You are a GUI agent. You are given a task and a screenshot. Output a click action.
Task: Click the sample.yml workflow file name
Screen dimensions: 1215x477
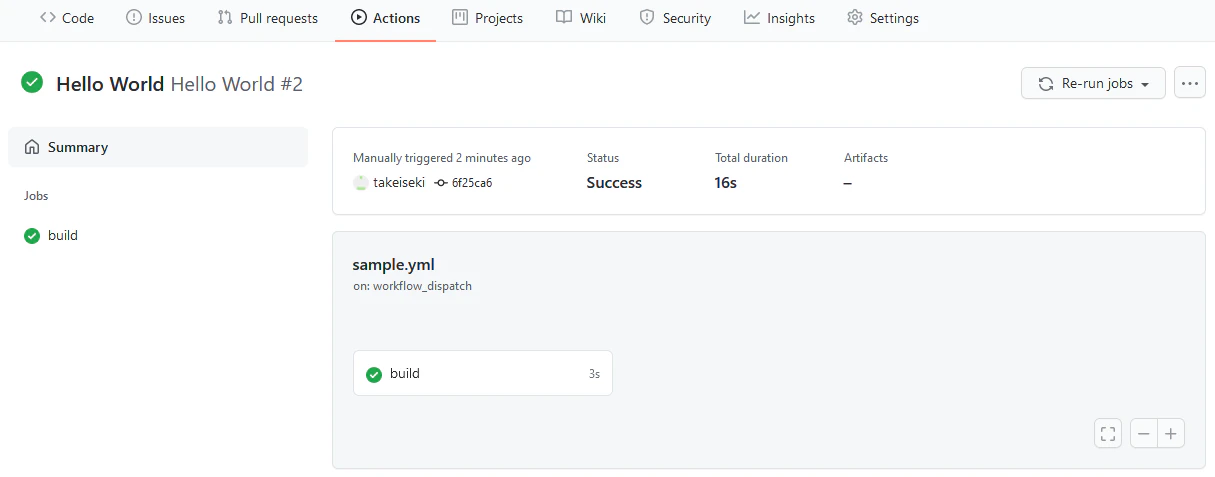pos(393,265)
